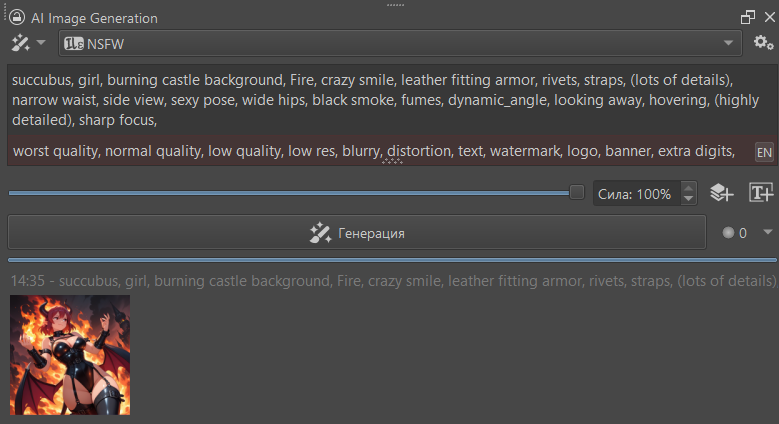779x424 pixels.
Task: Click the strength slider handle
Action: tap(577, 192)
